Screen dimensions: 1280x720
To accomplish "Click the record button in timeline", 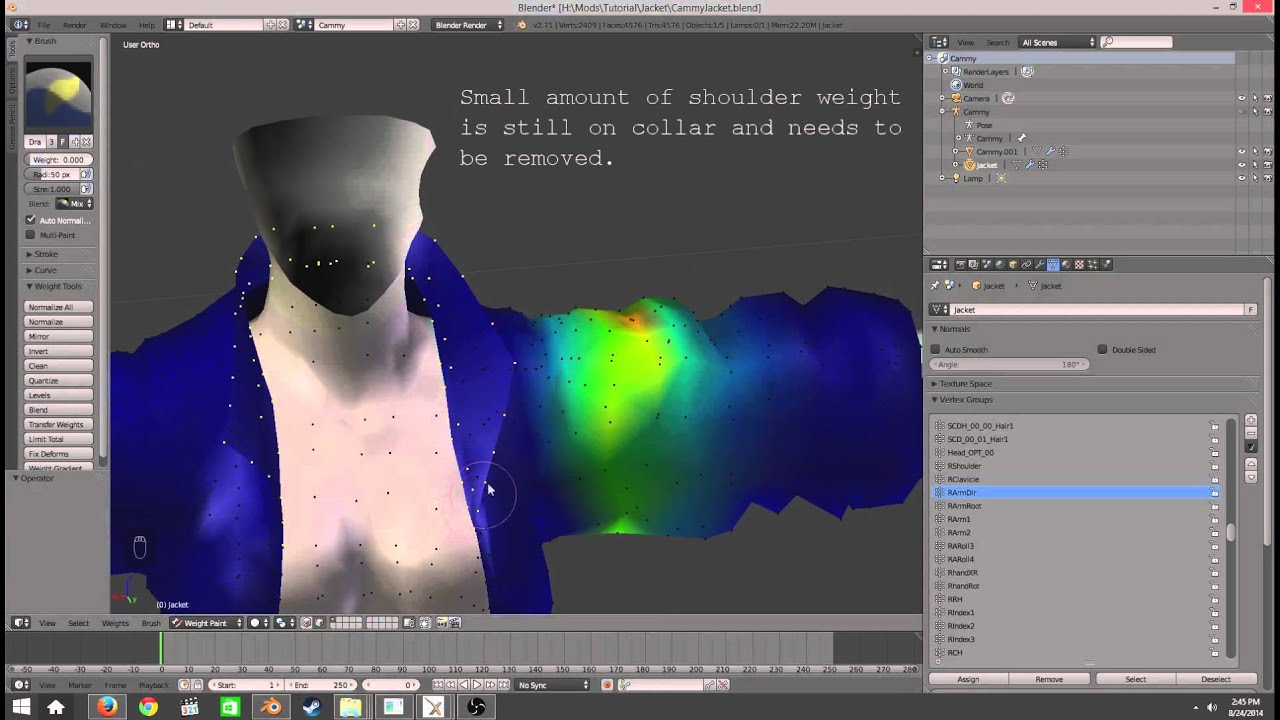I will pyautogui.click(x=607, y=685).
